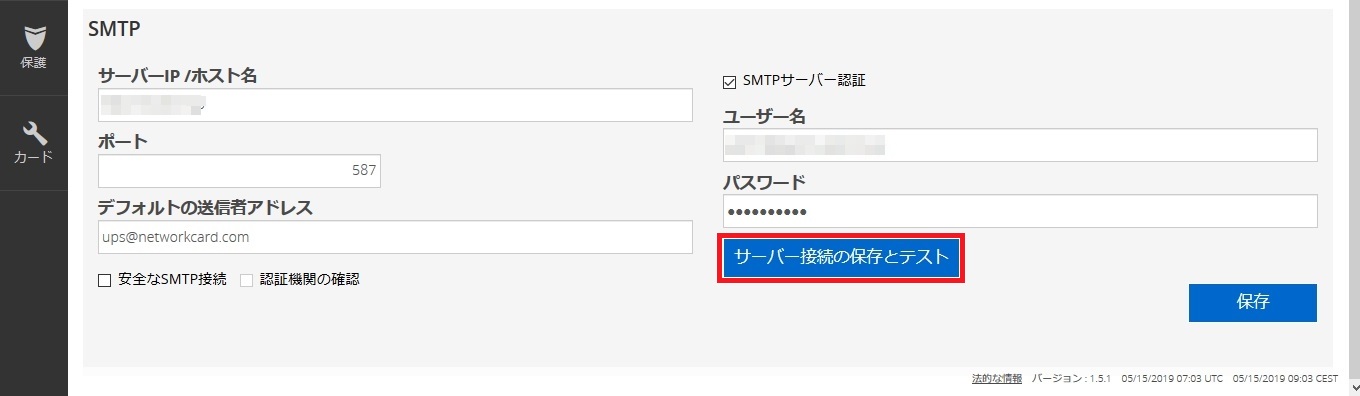
Task: Click the ポート field showing 587
Action: [239, 171]
